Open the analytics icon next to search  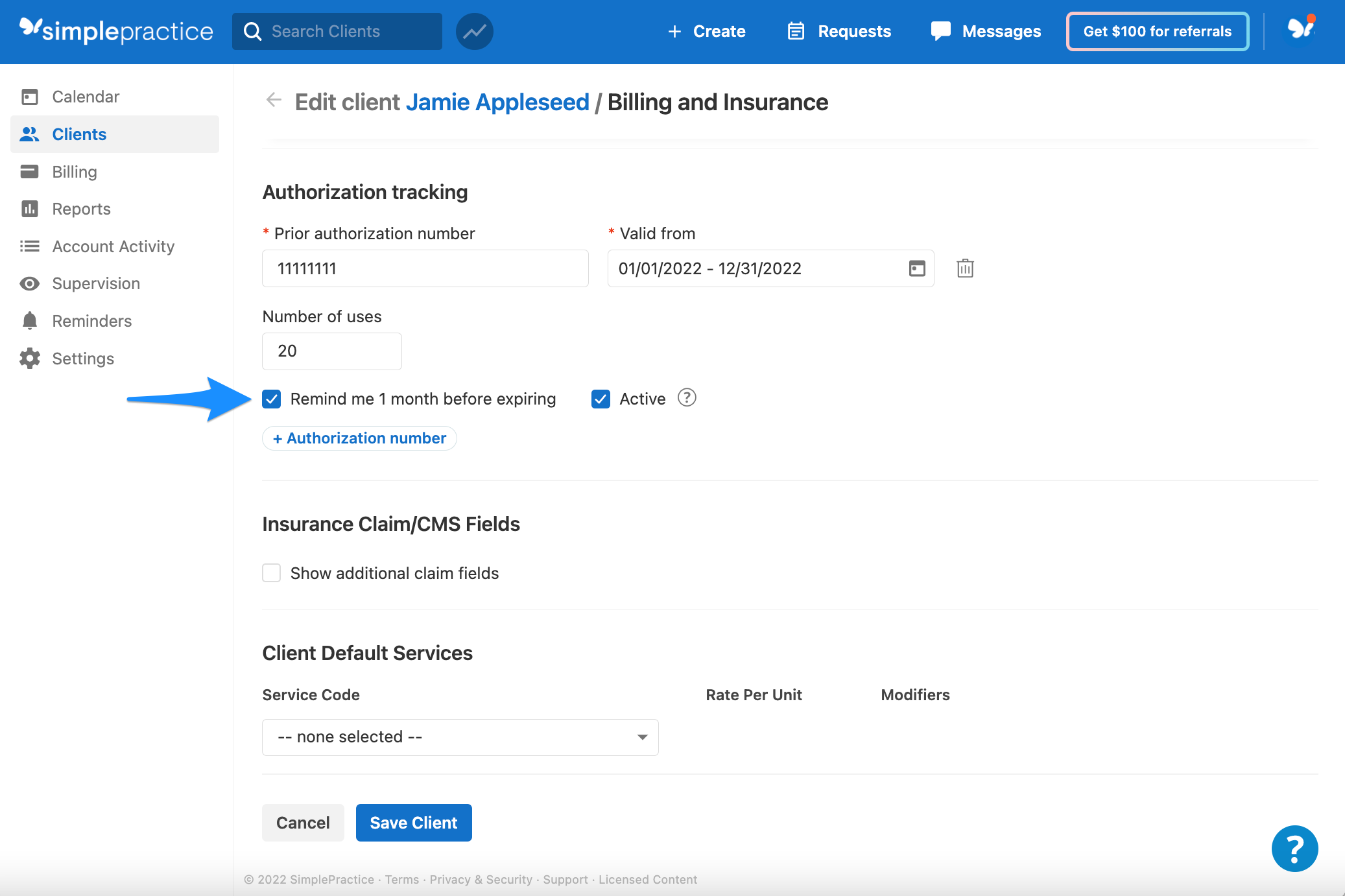(x=475, y=30)
